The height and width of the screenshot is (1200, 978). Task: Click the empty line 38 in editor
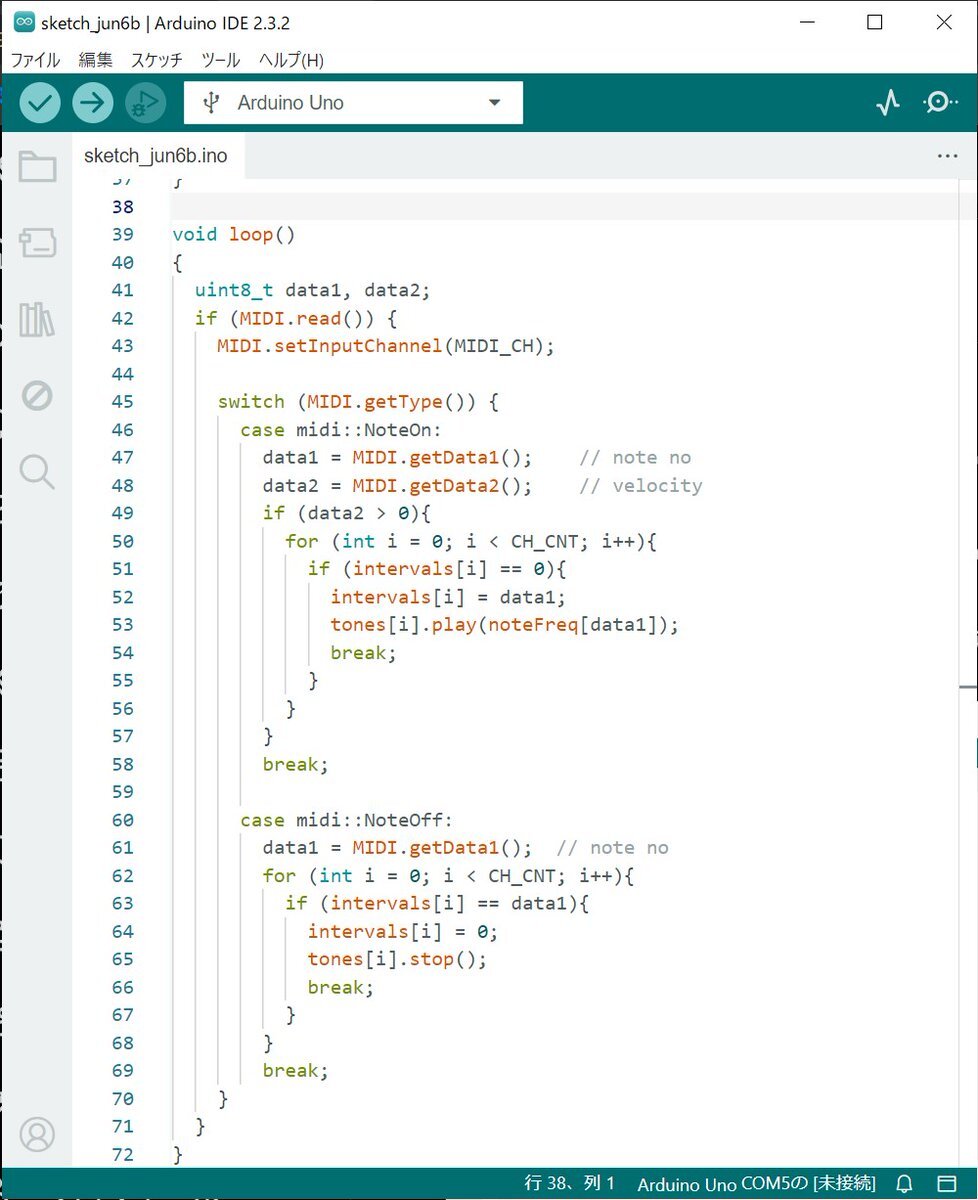click(x=565, y=206)
